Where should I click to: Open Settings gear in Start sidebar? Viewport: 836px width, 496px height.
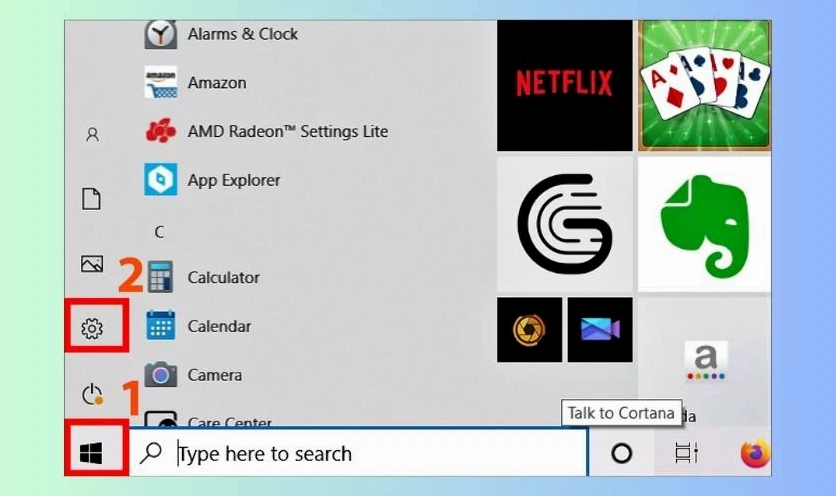coord(93,328)
